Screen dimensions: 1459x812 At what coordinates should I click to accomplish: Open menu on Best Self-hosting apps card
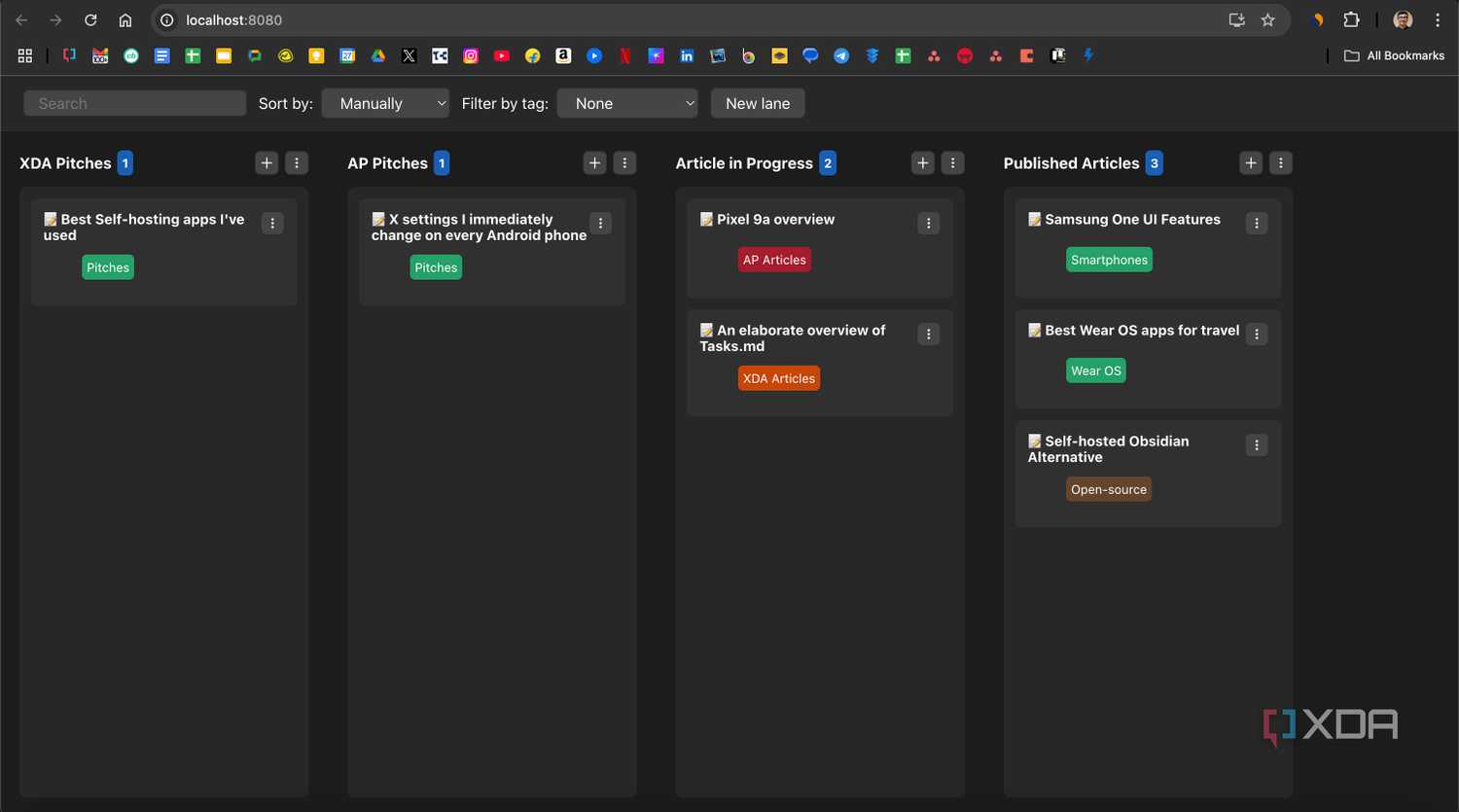(272, 224)
